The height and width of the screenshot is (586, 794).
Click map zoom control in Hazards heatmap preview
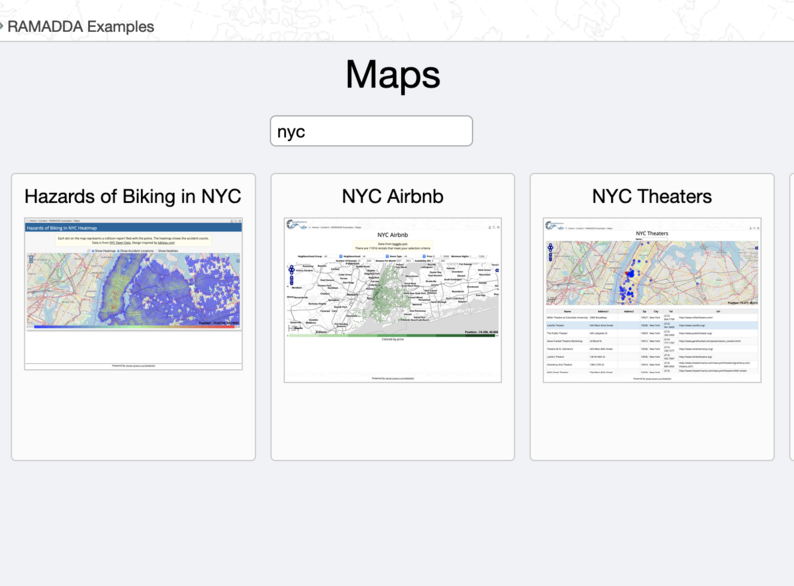click(x=31, y=259)
